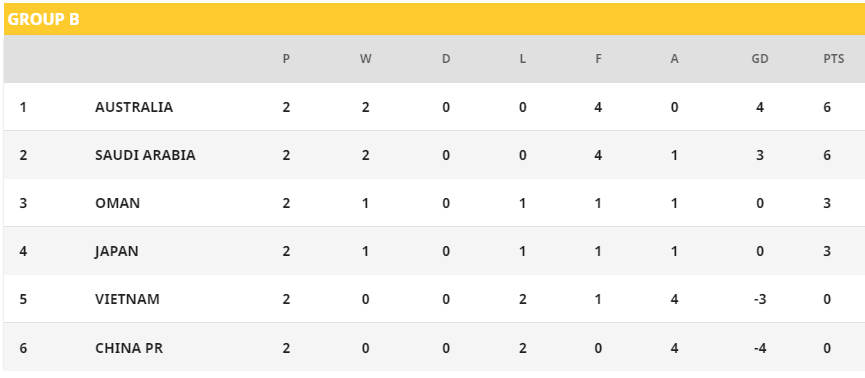This screenshot has height=378, width=865.
Task: Select the AUSTRALIA team name
Action: tap(134, 107)
